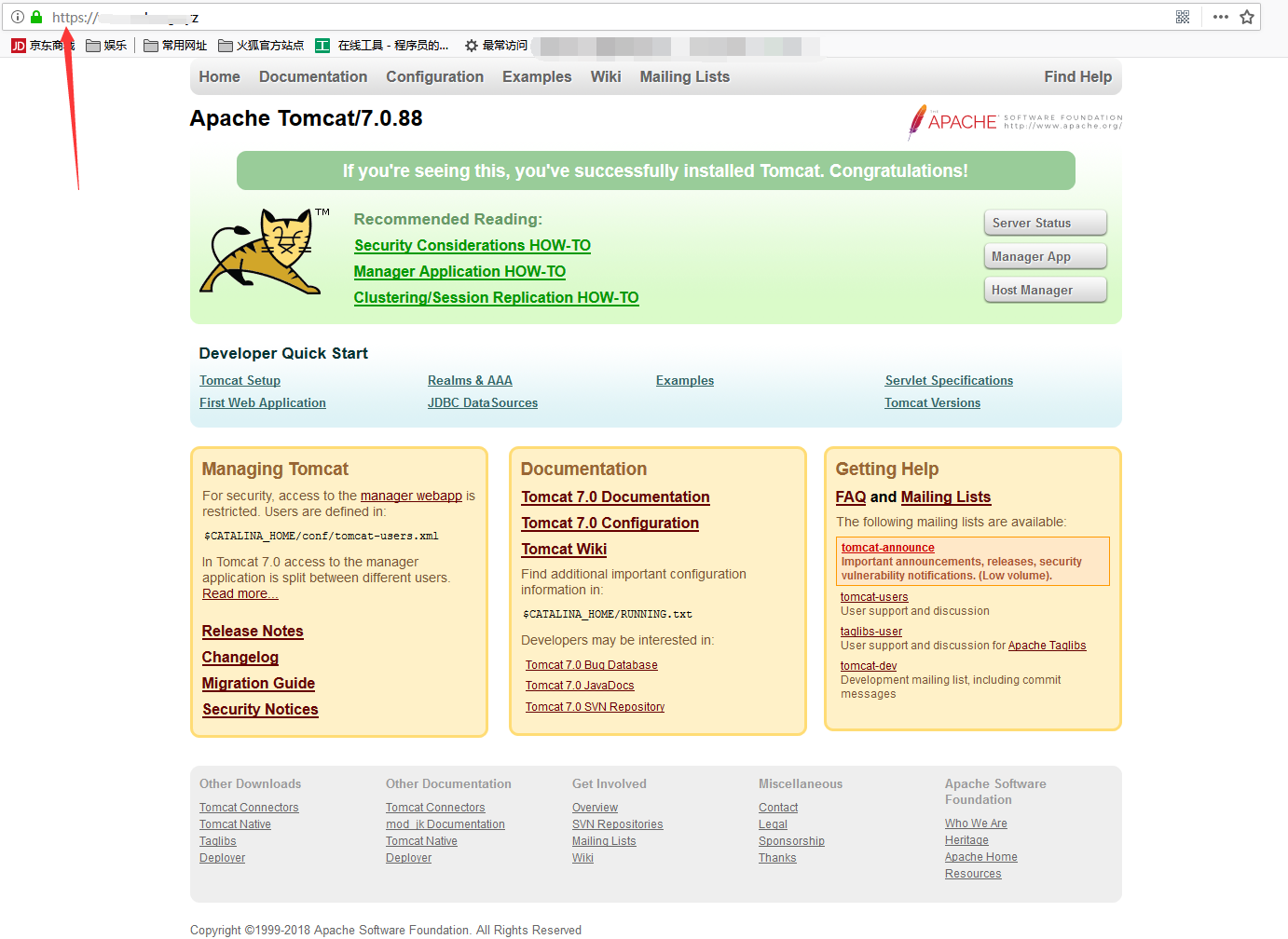Click the Read more... link
This screenshot has width=1288, height=939.
pos(240,593)
